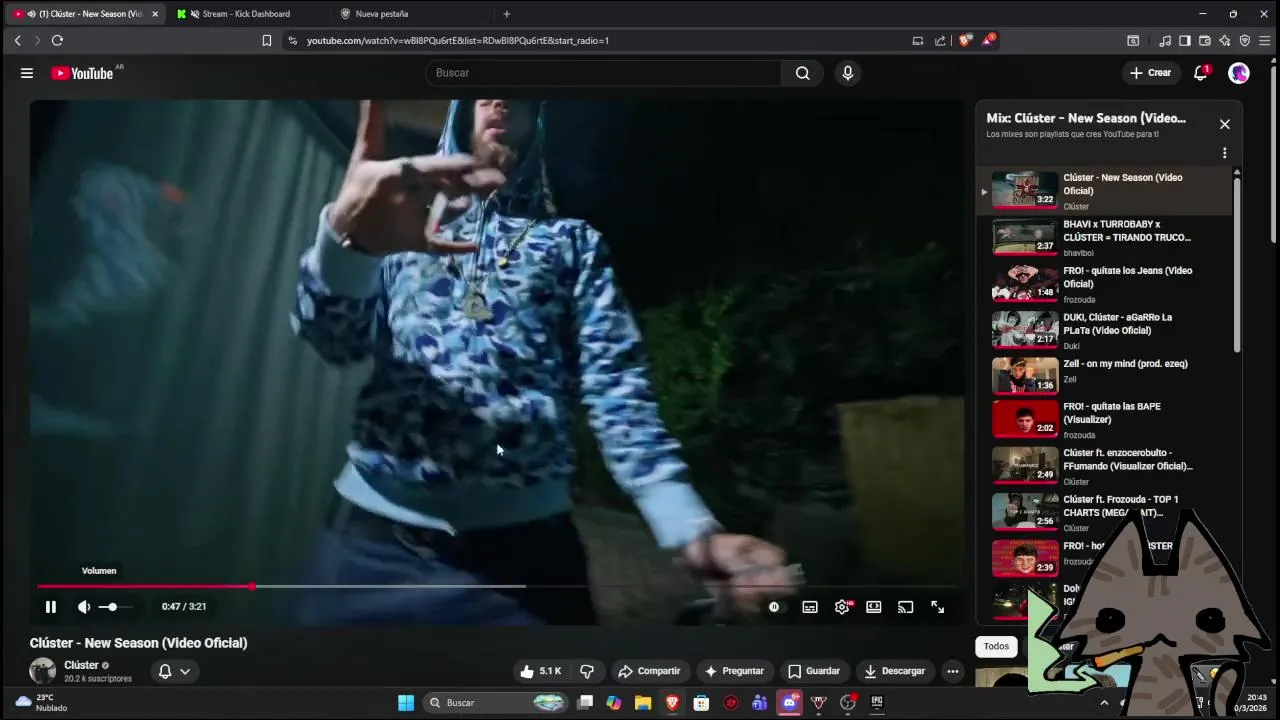
Task: Reload the page with the refresh icon
Action: pyautogui.click(x=57, y=40)
